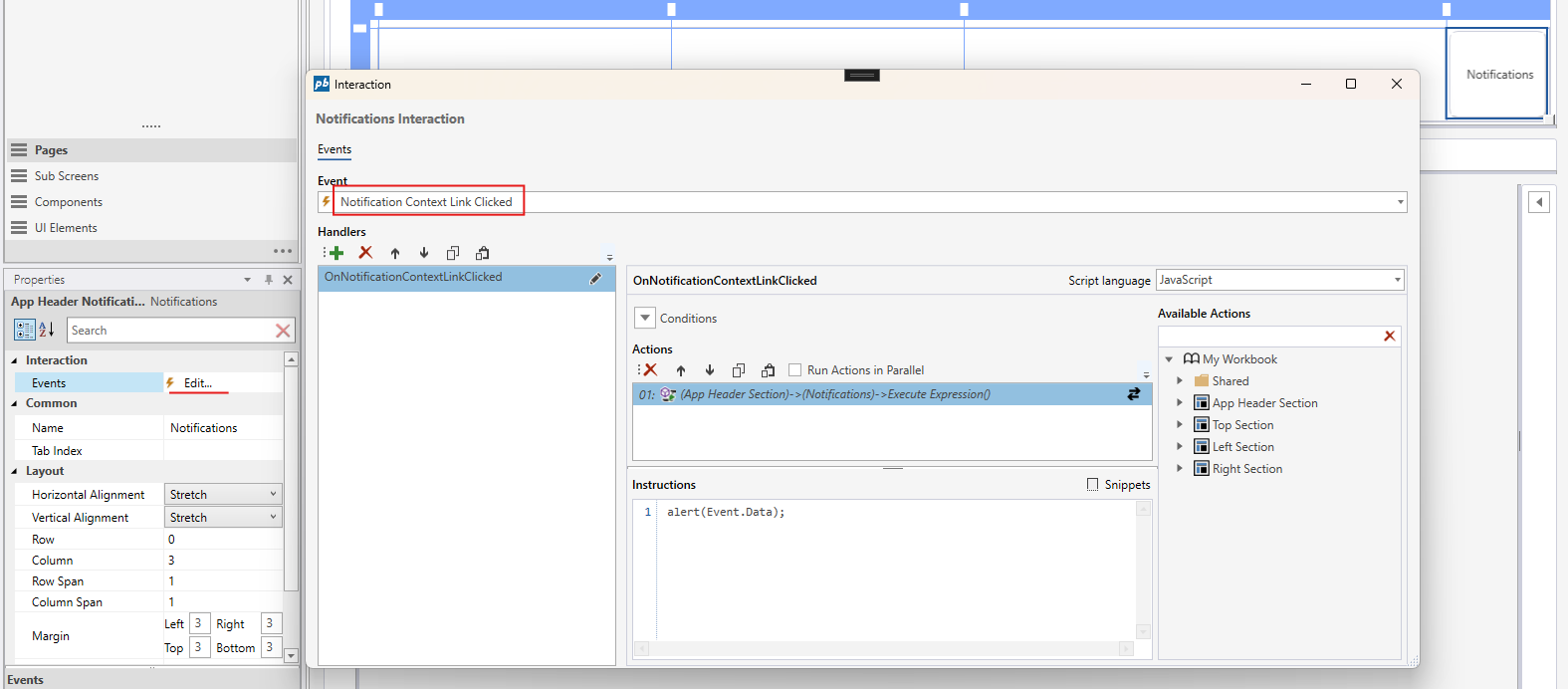Delete selected action in Actions toolbar
This screenshot has height=689, width=1568.
(650, 370)
